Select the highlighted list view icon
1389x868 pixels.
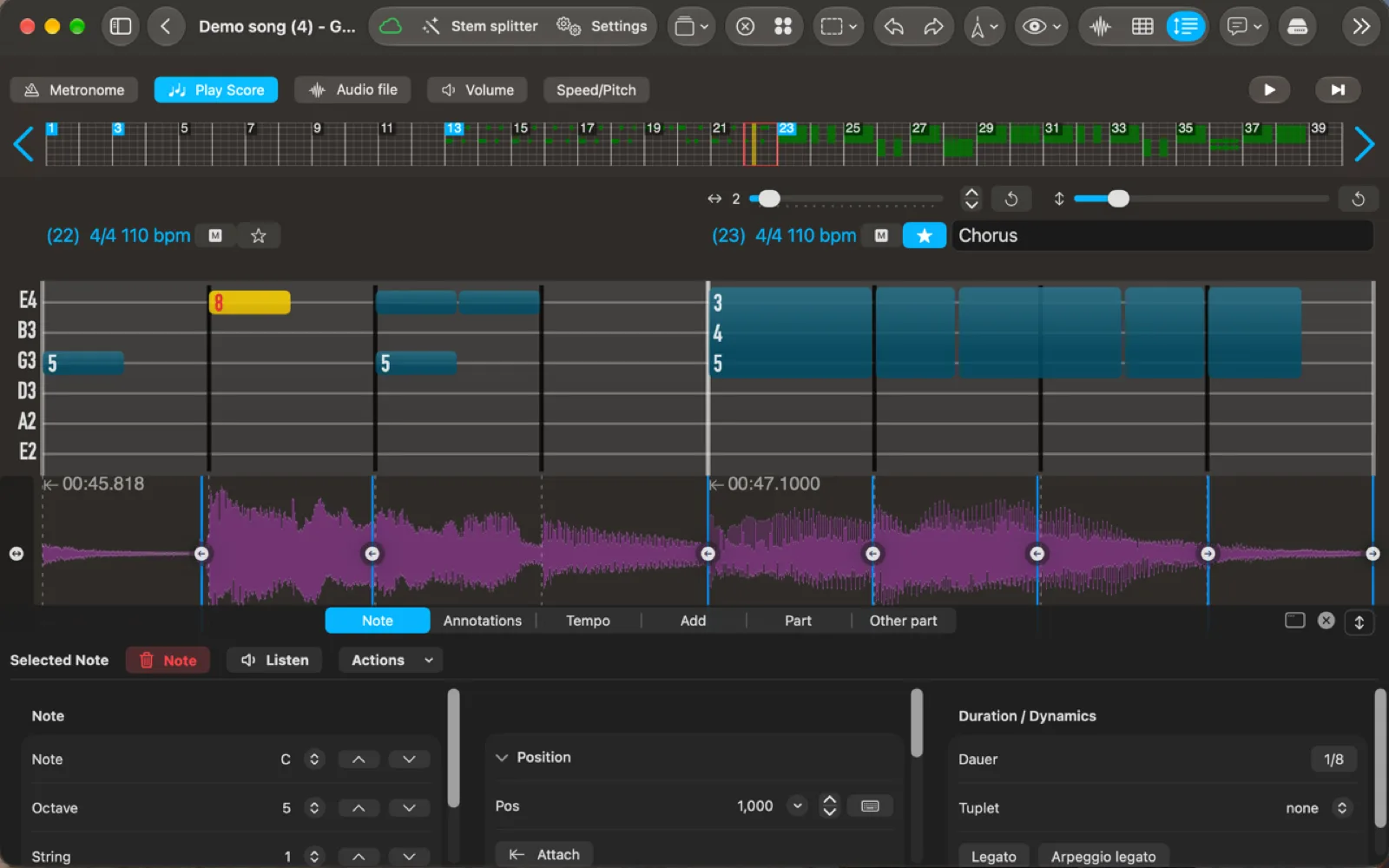click(x=1185, y=26)
